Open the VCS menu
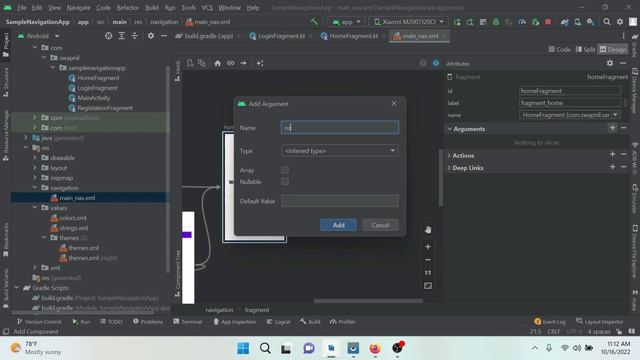 click(x=207, y=7)
